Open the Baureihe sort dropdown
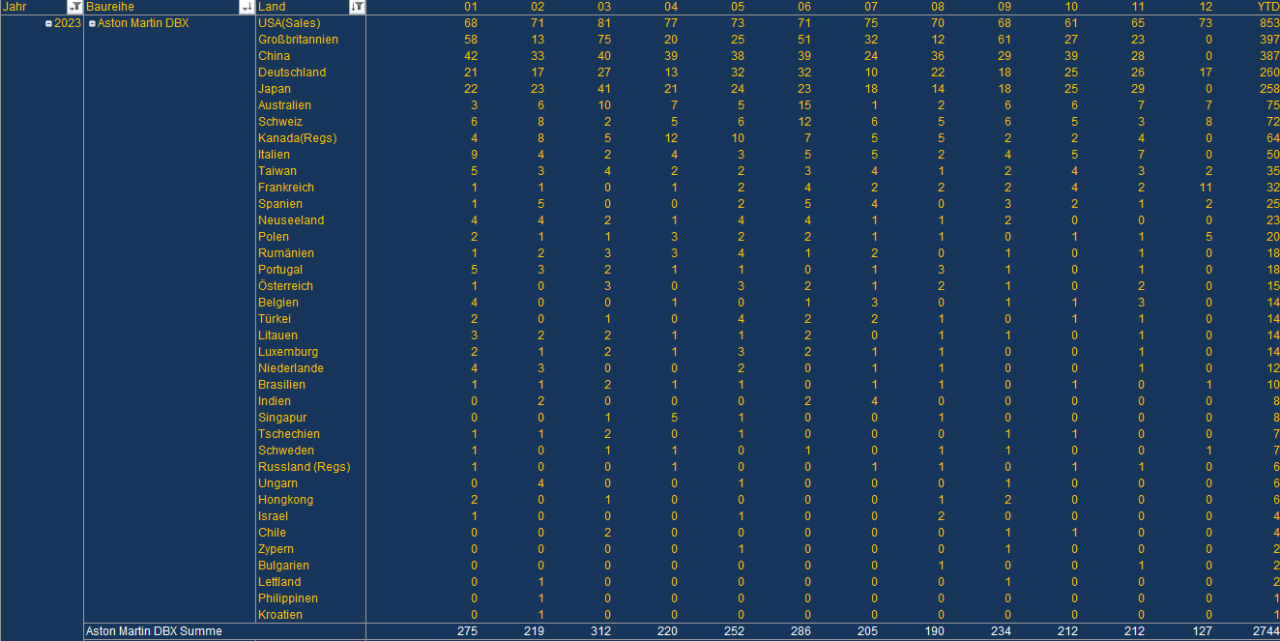1280x641 pixels. pyautogui.click(x=247, y=7)
